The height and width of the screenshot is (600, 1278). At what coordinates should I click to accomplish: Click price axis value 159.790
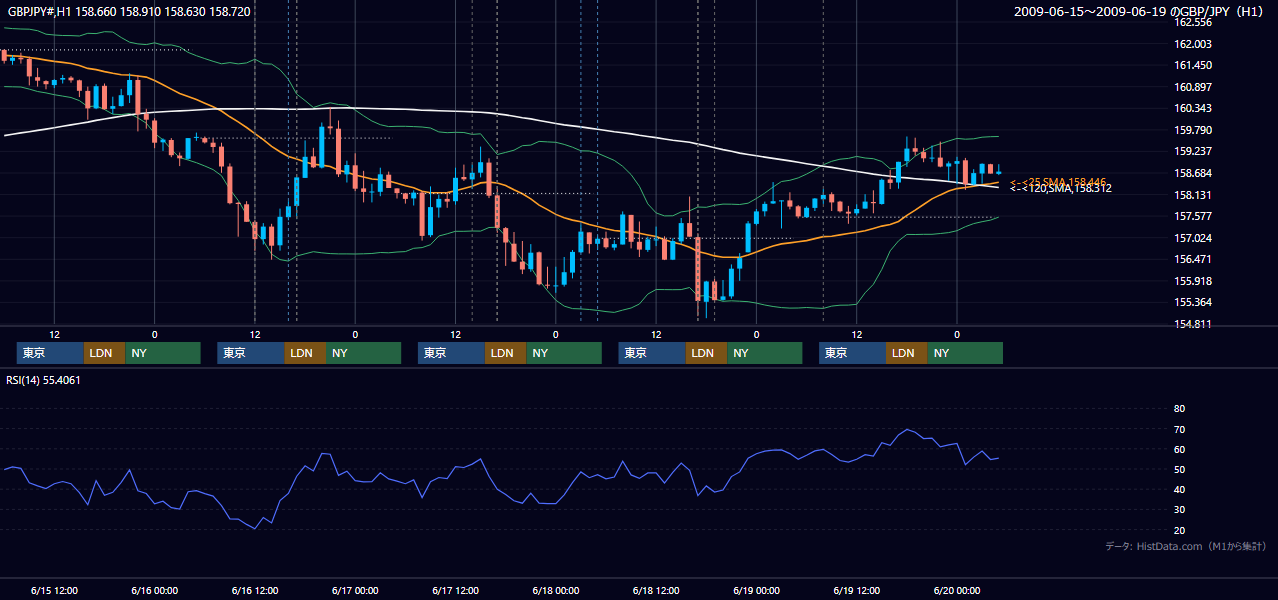coord(1193,130)
